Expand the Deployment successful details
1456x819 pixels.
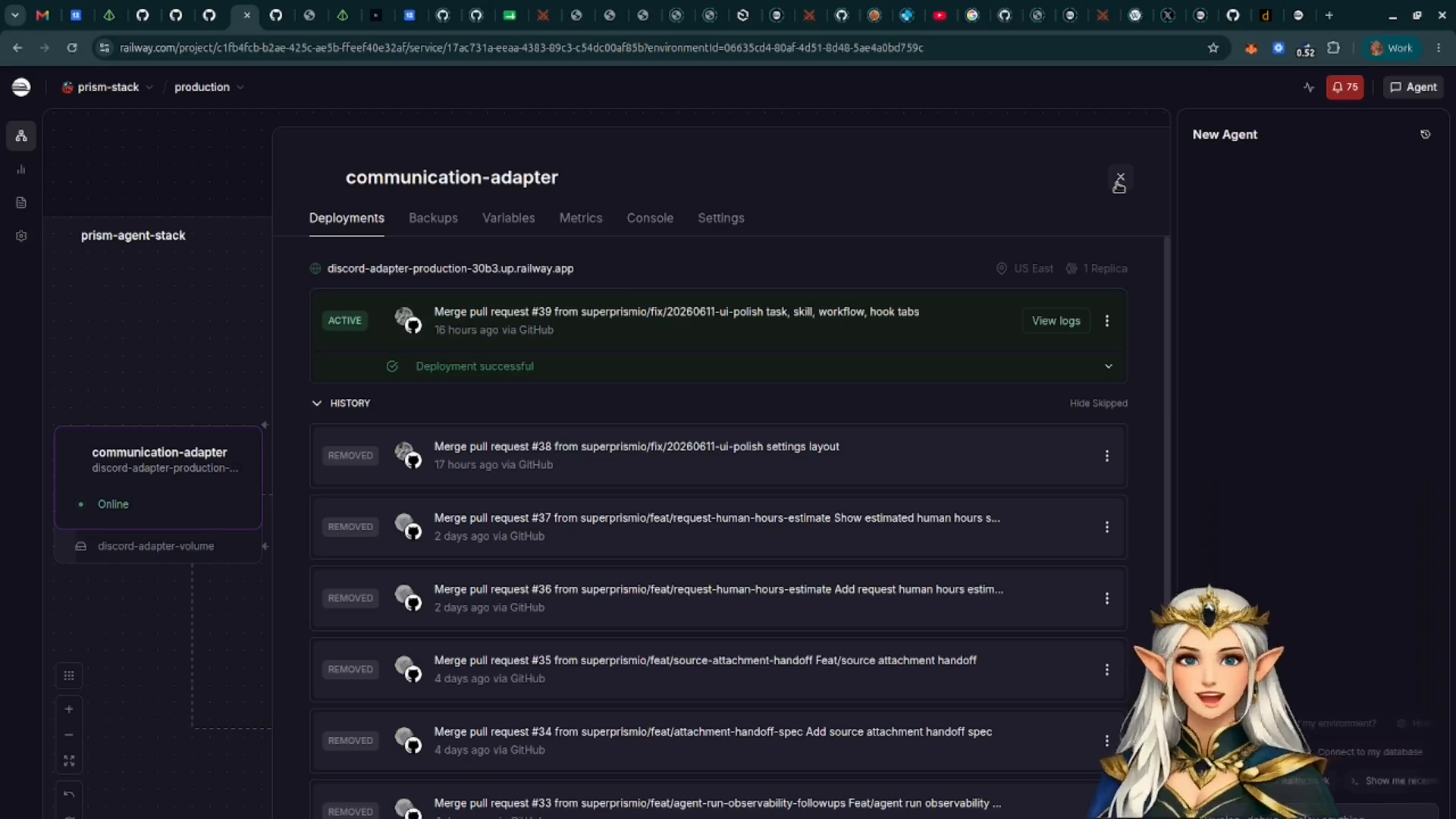pyautogui.click(x=1109, y=366)
